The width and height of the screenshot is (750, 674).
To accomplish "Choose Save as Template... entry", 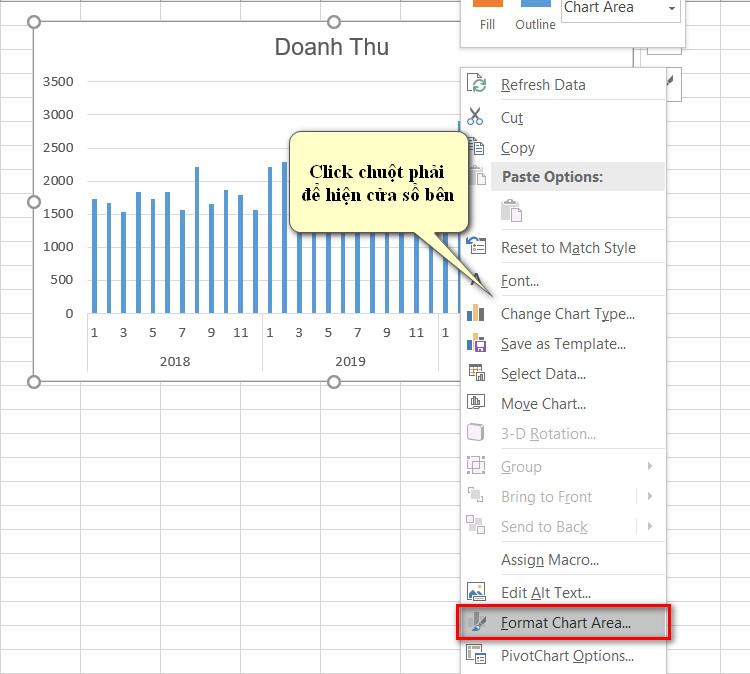I will point(563,344).
